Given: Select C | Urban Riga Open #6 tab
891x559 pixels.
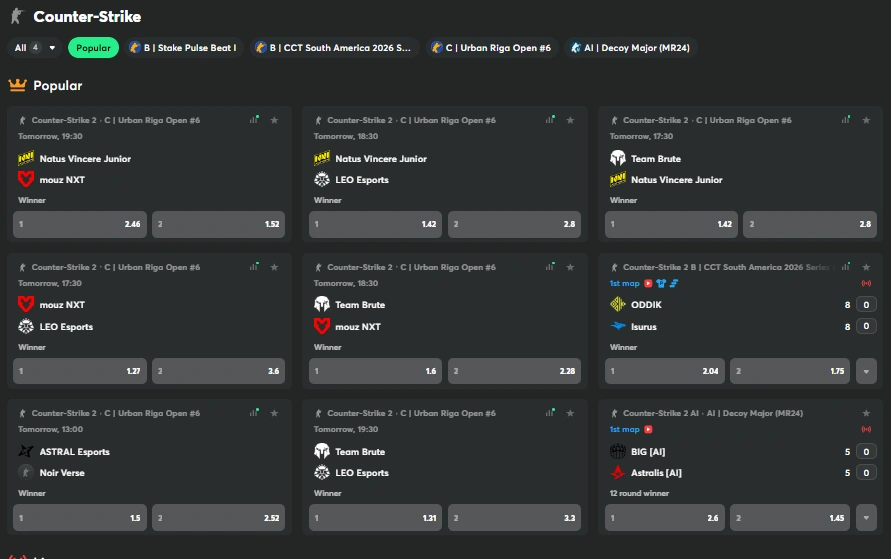Looking at the screenshot, I should pos(491,48).
